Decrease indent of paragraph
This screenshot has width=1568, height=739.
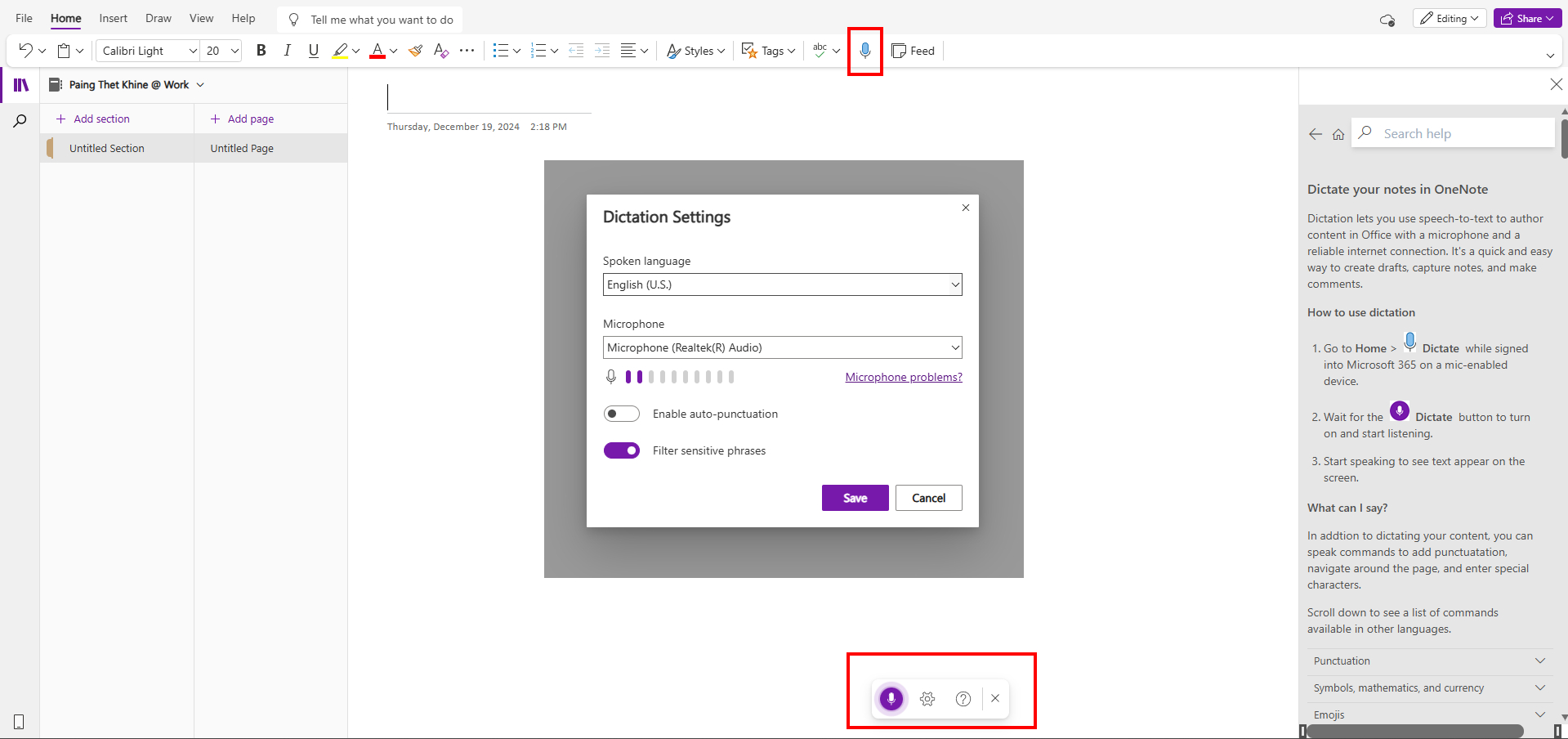(x=576, y=51)
